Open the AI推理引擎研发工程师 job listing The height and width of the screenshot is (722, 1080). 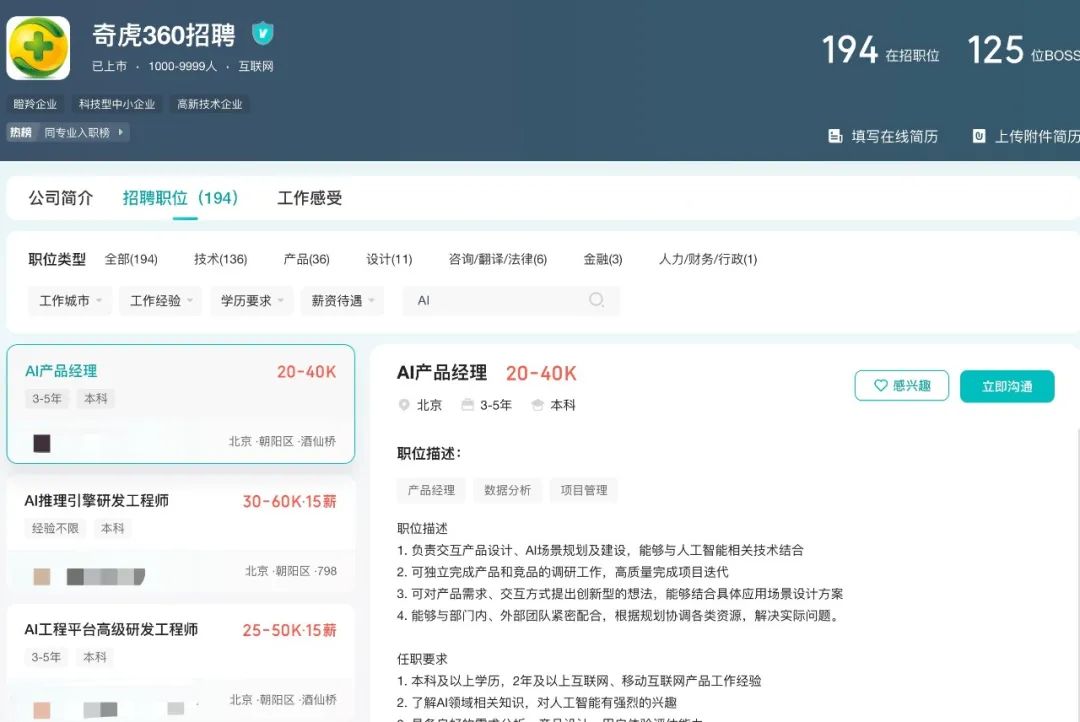pos(97,501)
